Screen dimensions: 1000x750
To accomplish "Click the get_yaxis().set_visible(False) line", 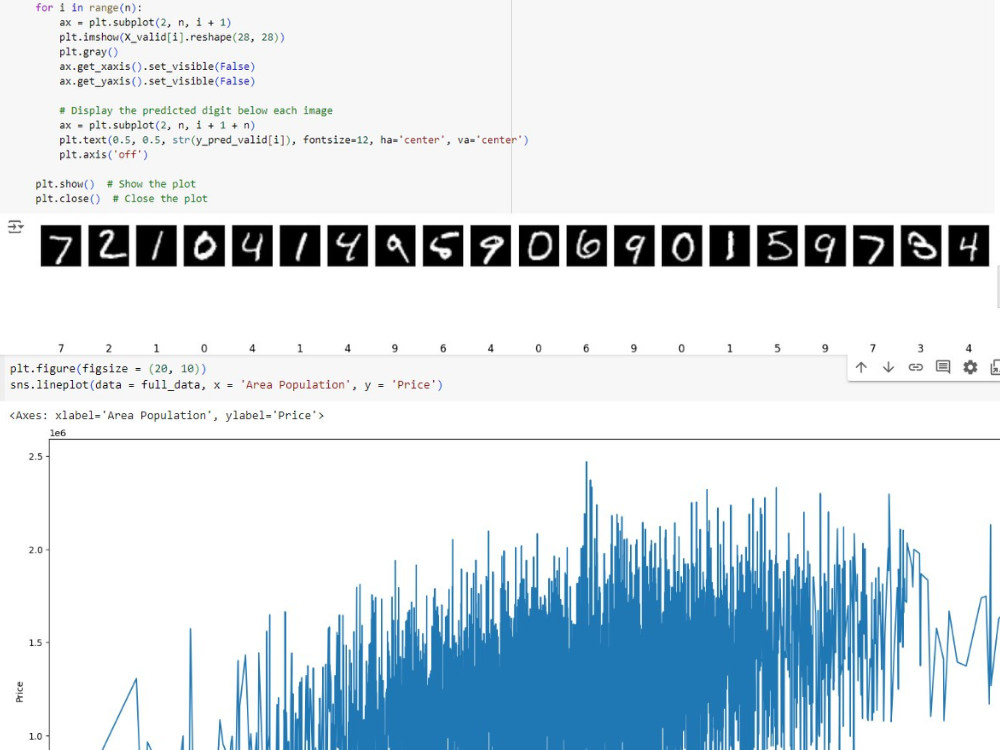I will click(157, 81).
